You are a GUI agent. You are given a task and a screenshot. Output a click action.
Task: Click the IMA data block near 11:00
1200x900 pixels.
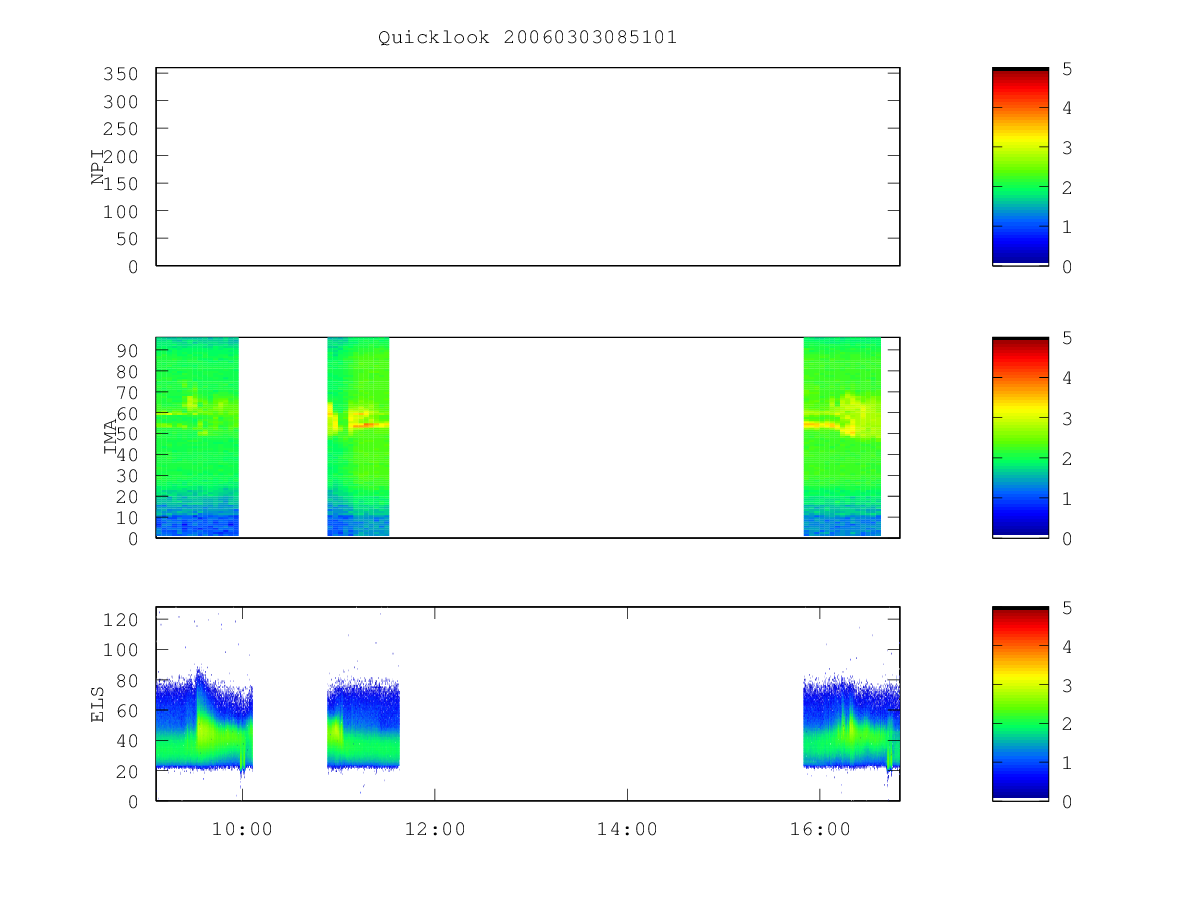[358, 437]
